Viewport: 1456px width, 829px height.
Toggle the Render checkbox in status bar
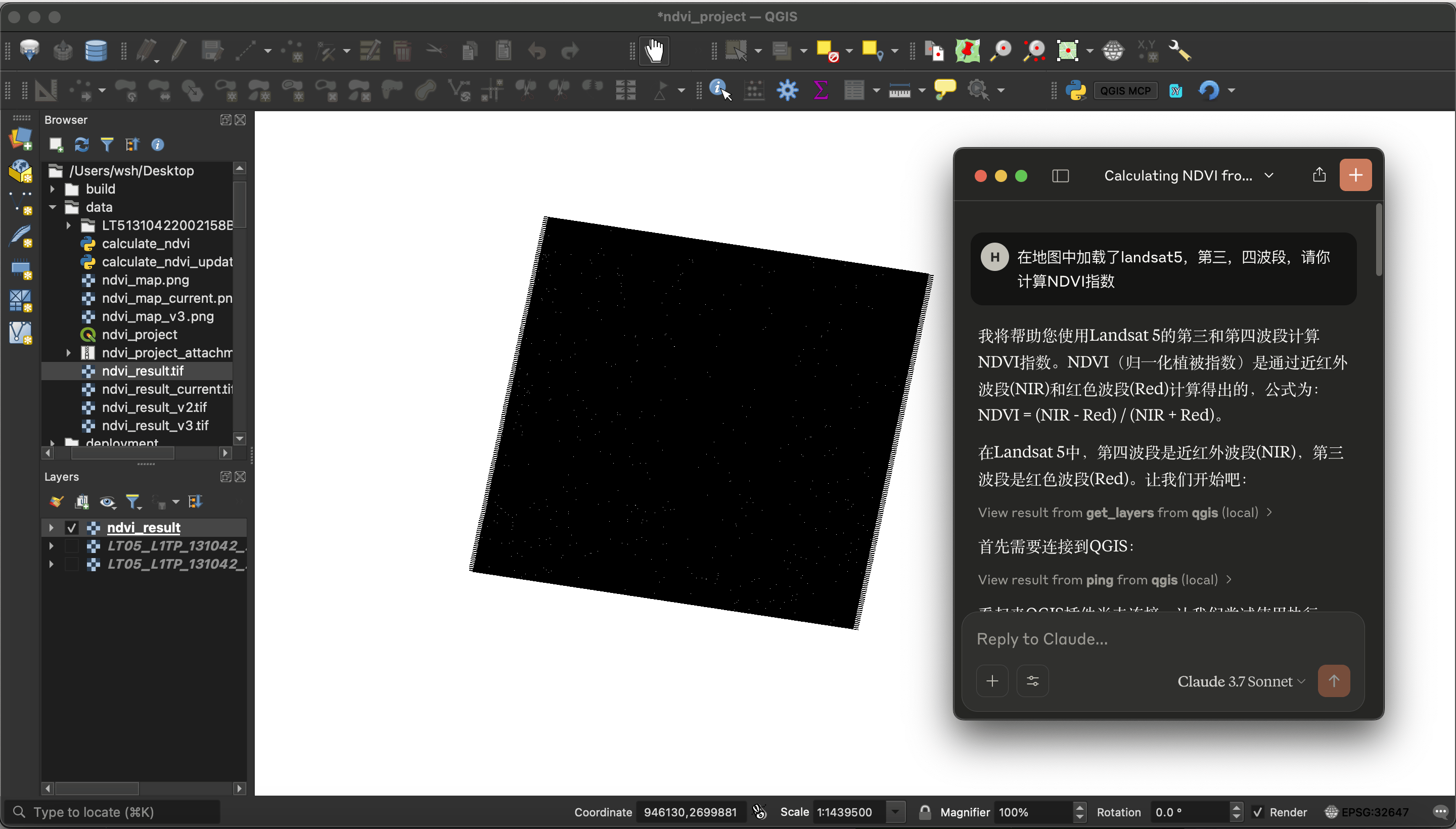pyautogui.click(x=1257, y=812)
